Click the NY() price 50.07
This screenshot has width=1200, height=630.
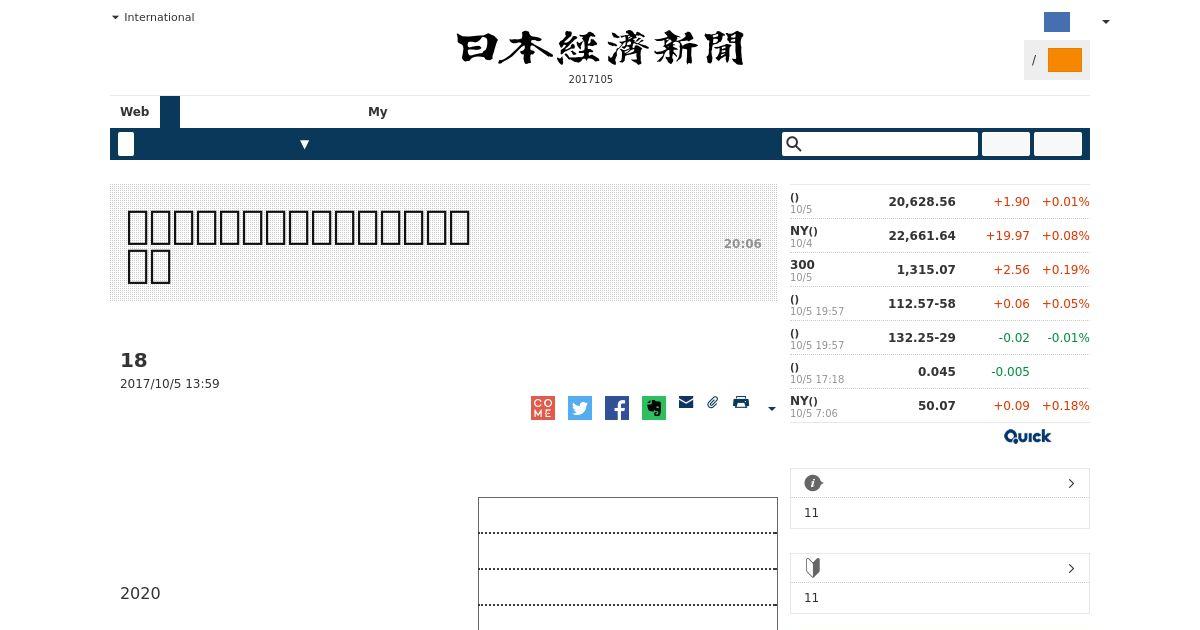point(937,406)
